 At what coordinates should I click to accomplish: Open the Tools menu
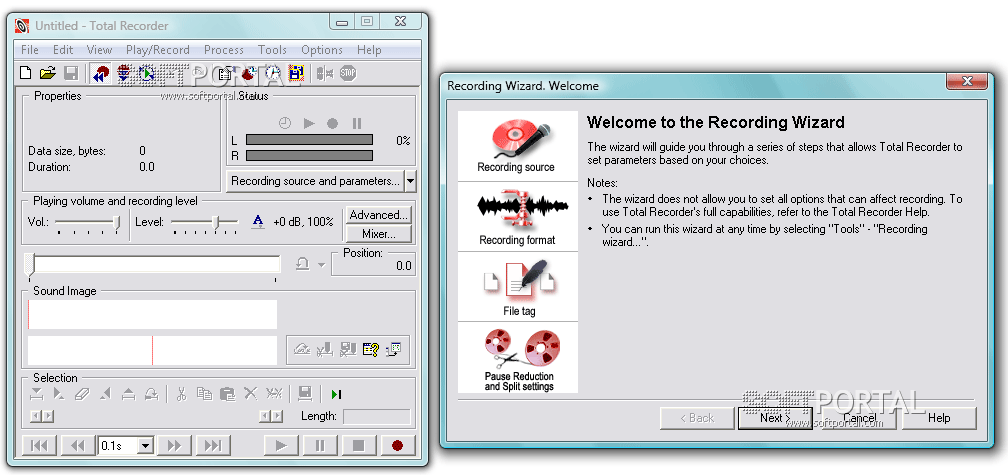[x=273, y=49]
